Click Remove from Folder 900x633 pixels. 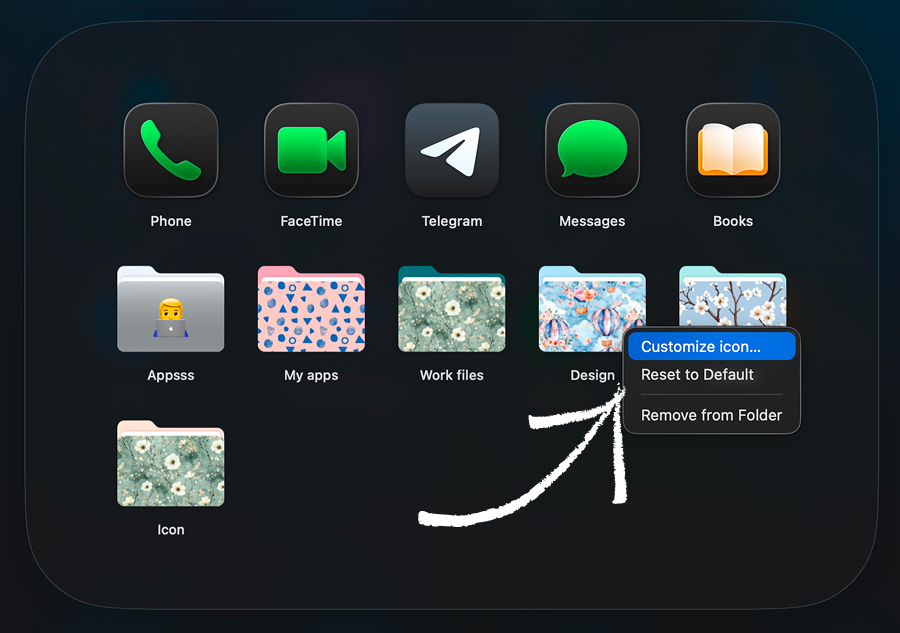coord(710,415)
